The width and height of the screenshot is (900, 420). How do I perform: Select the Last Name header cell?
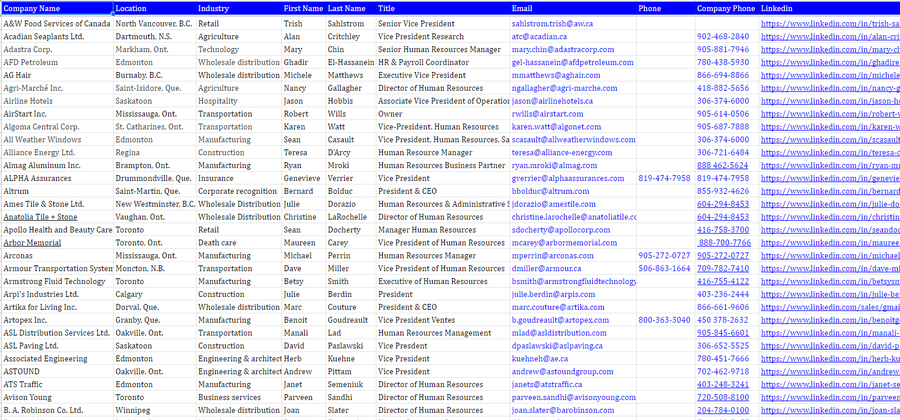tap(351, 9)
